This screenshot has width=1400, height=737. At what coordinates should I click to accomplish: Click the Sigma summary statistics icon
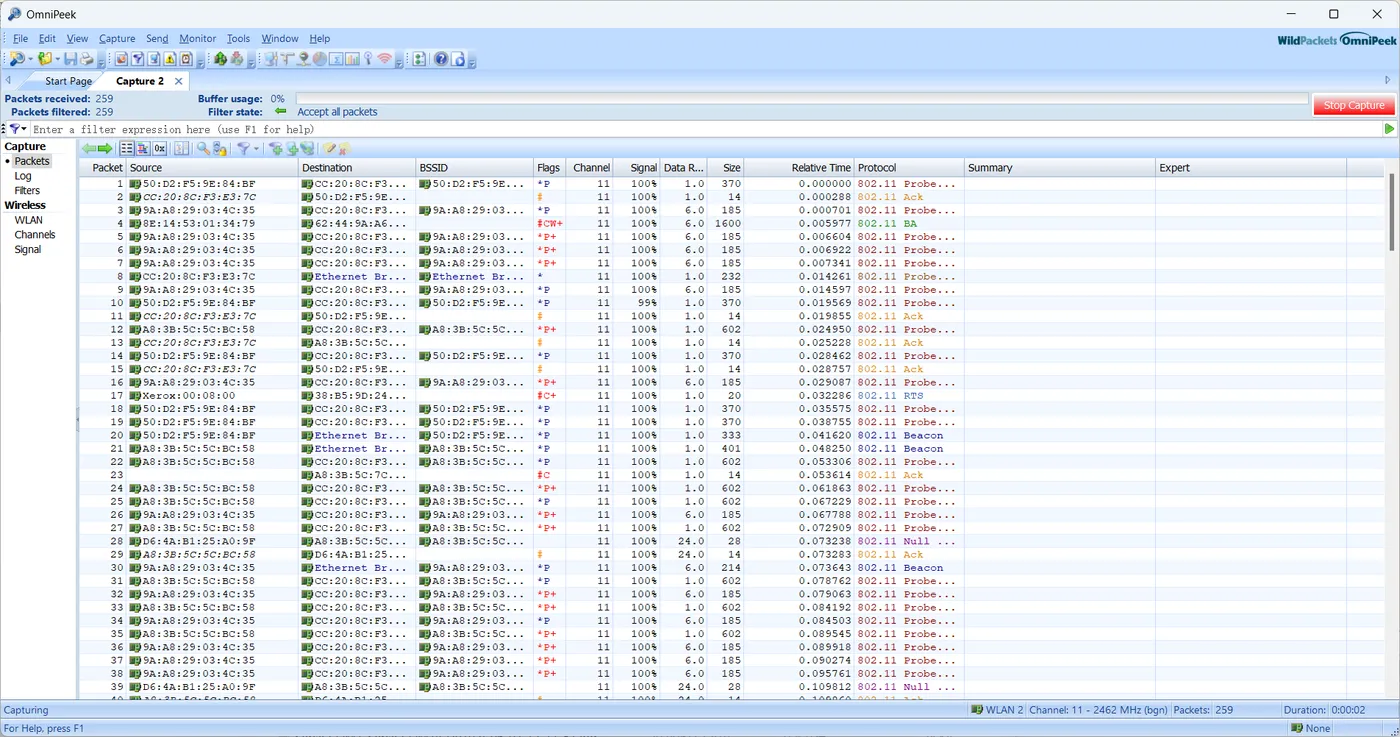336,59
